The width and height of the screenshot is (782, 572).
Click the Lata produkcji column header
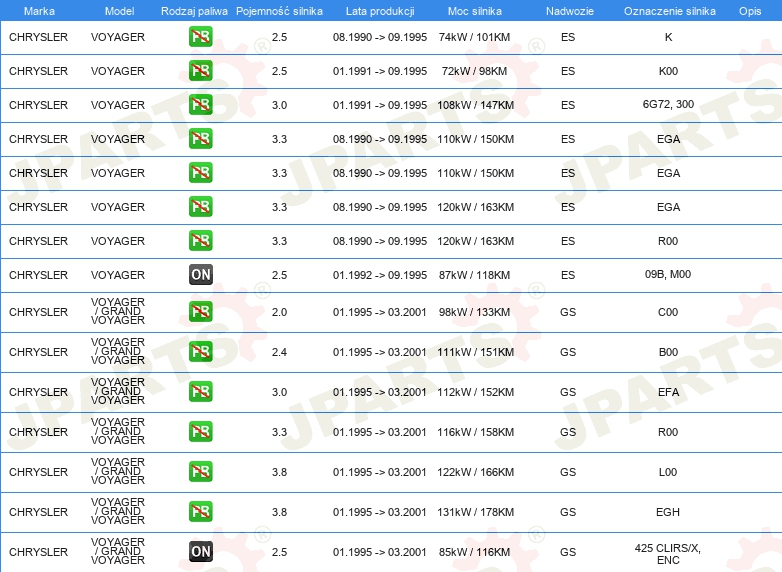point(380,11)
